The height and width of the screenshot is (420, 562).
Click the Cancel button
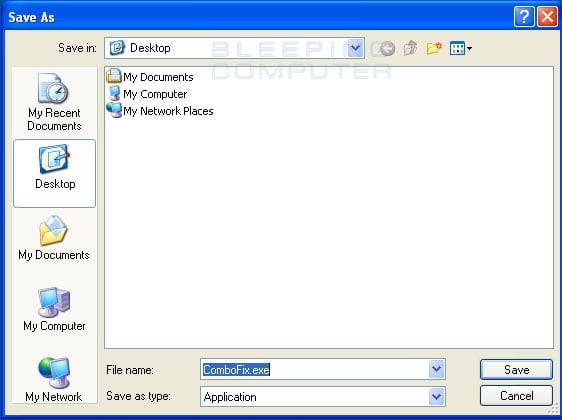tap(516, 396)
